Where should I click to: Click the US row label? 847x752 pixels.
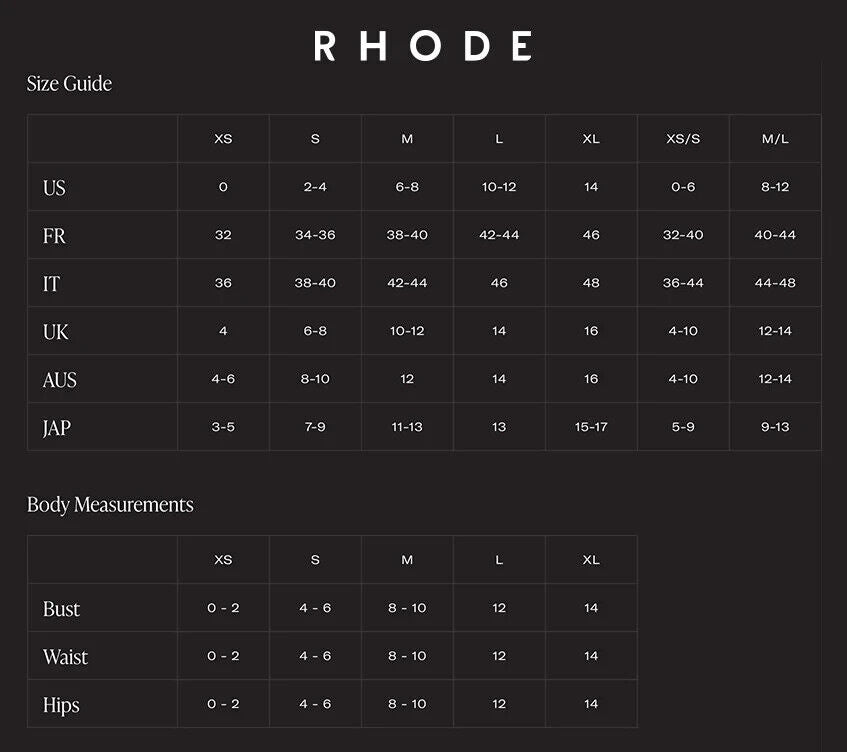point(54,188)
